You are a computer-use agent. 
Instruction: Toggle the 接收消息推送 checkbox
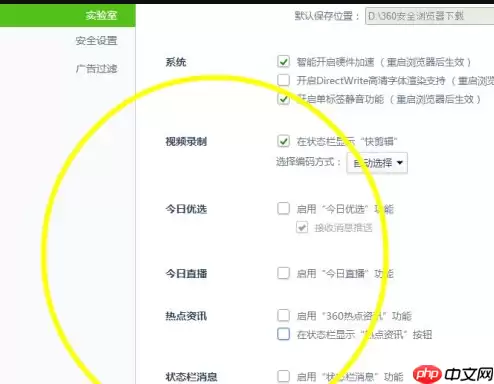coord(302,227)
